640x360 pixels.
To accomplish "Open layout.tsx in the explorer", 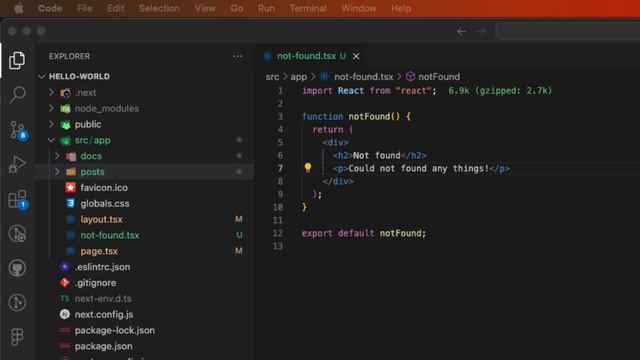I will click(145, 219).
